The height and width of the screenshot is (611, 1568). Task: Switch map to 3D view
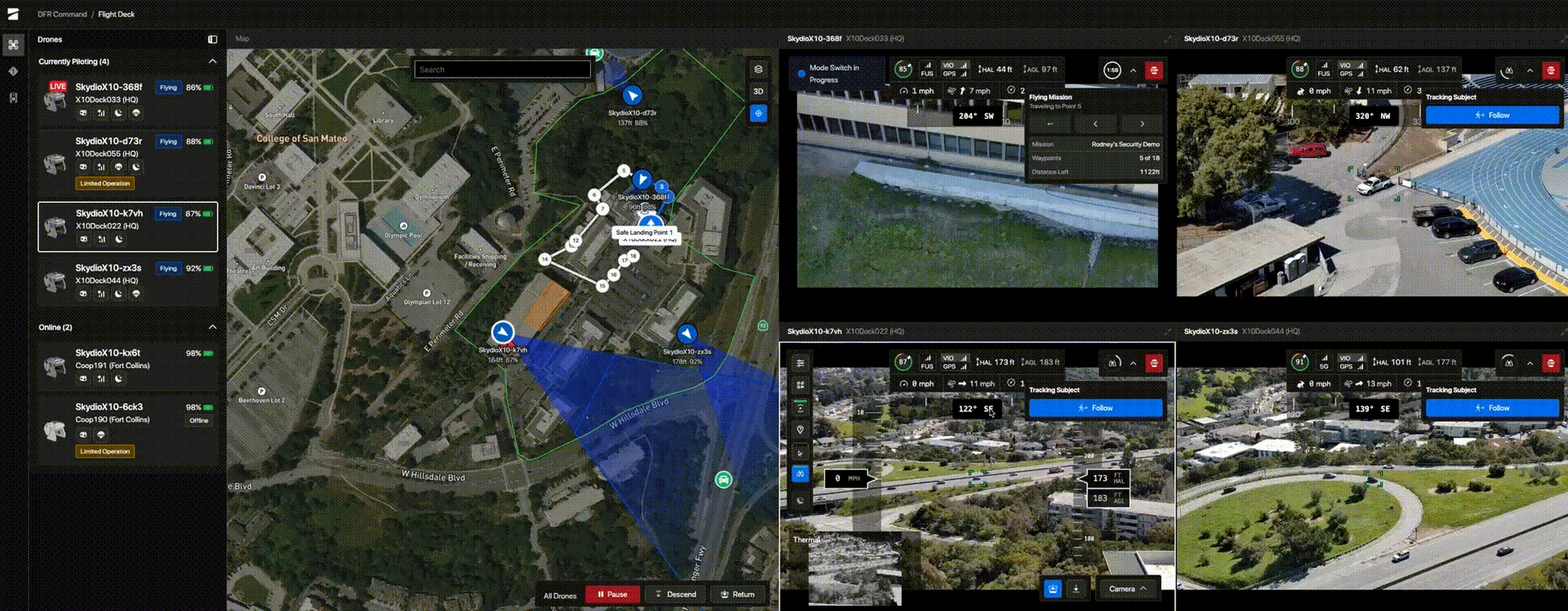[x=758, y=91]
